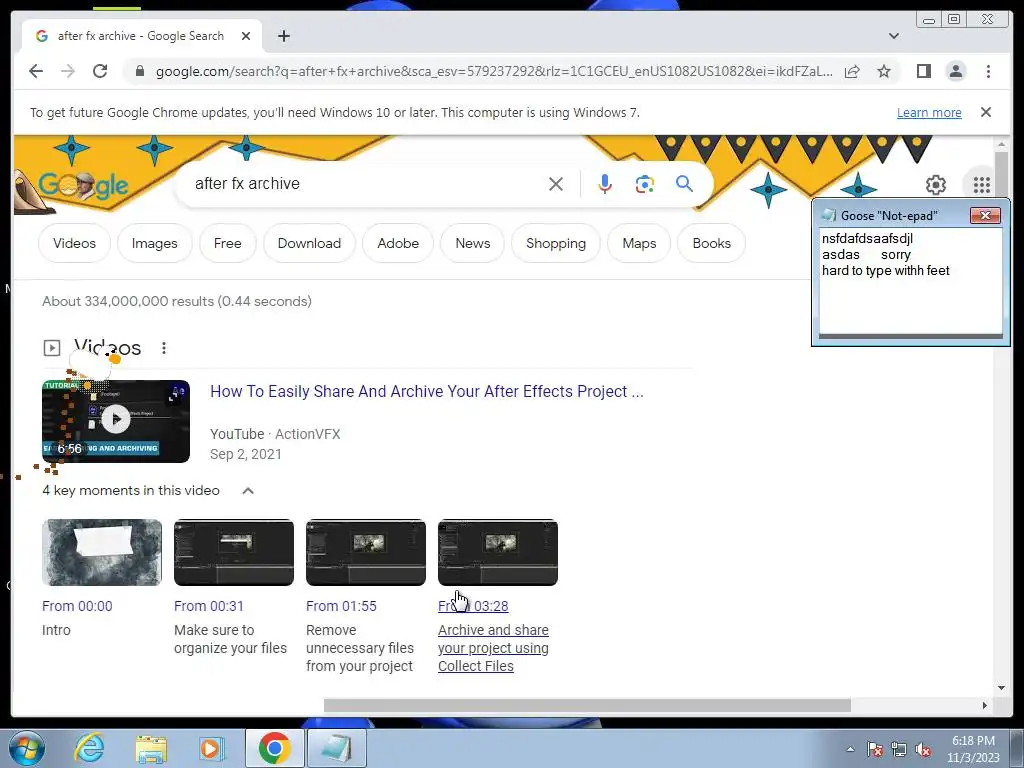Image resolution: width=1024 pixels, height=768 pixels.
Task: Filter results by Images
Action: (x=155, y=244)
